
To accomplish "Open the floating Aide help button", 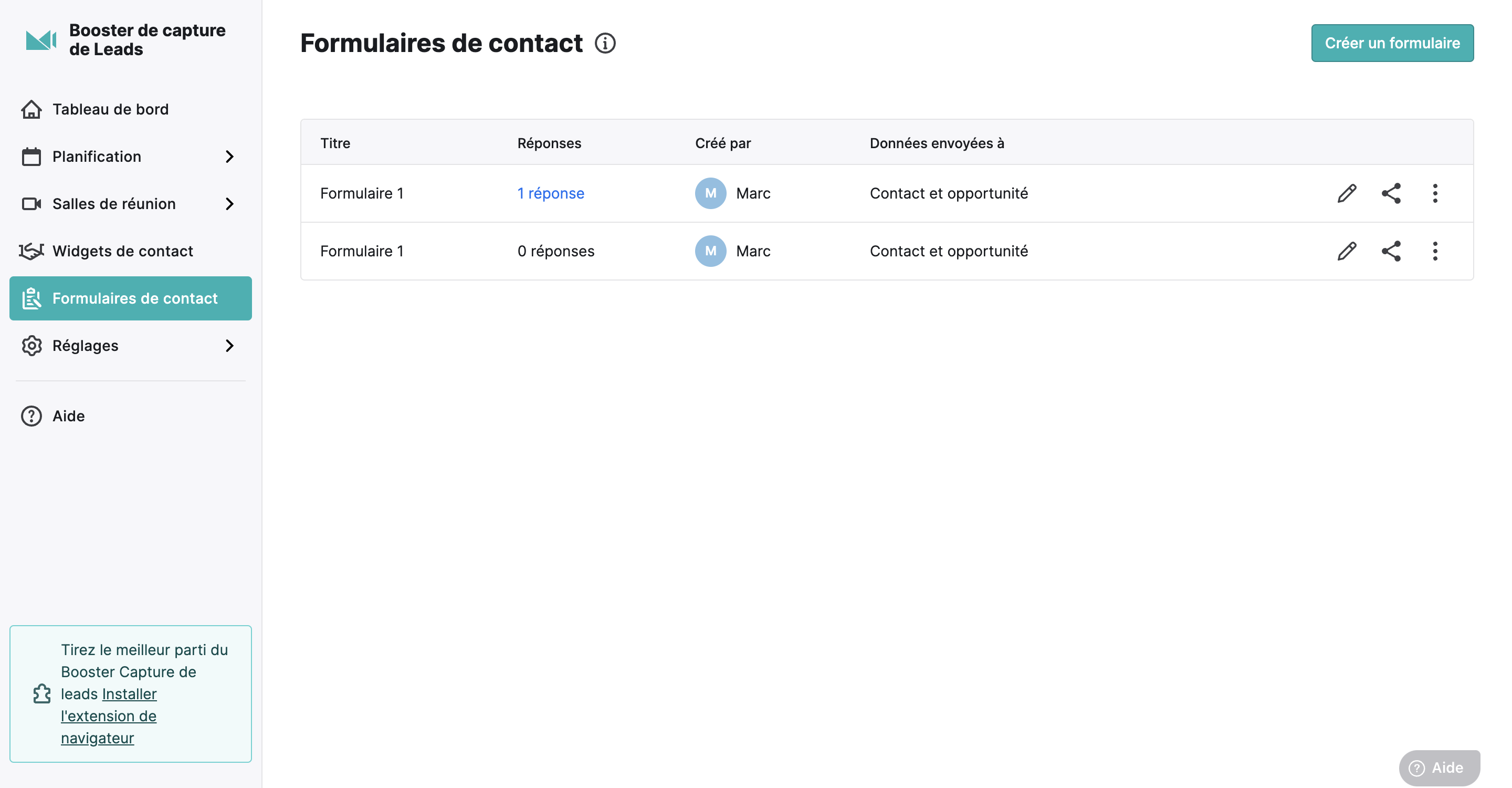I will pos(1439,768).
